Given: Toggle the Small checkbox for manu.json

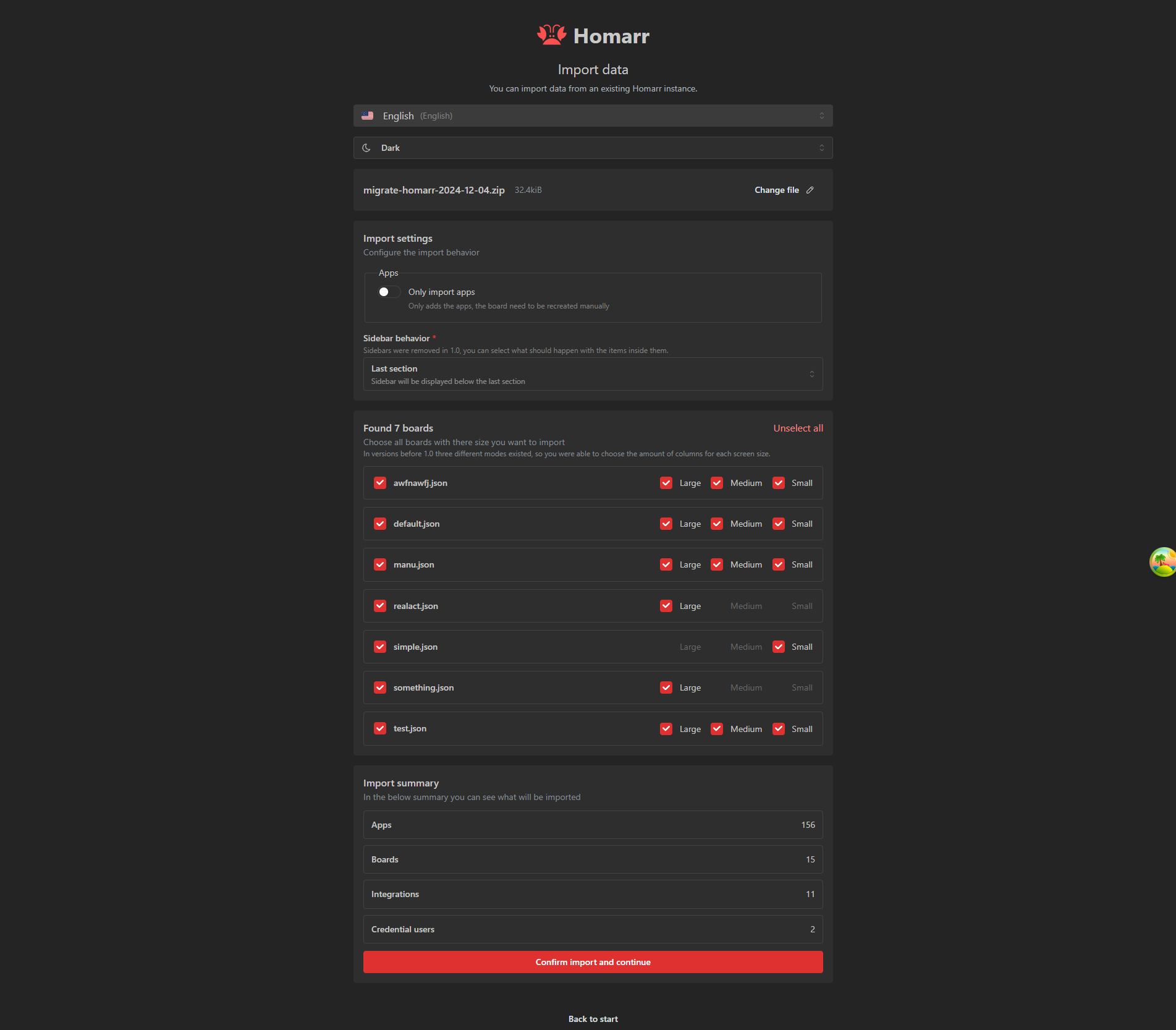Looking at the screenshot, I should pyautogui.click(x=778, y=564).
